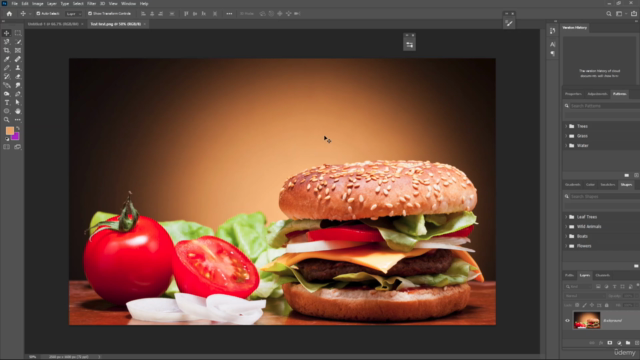Select the Eyedropper tool
Viewport: 640px width, 360px height.
click(7, 59)
